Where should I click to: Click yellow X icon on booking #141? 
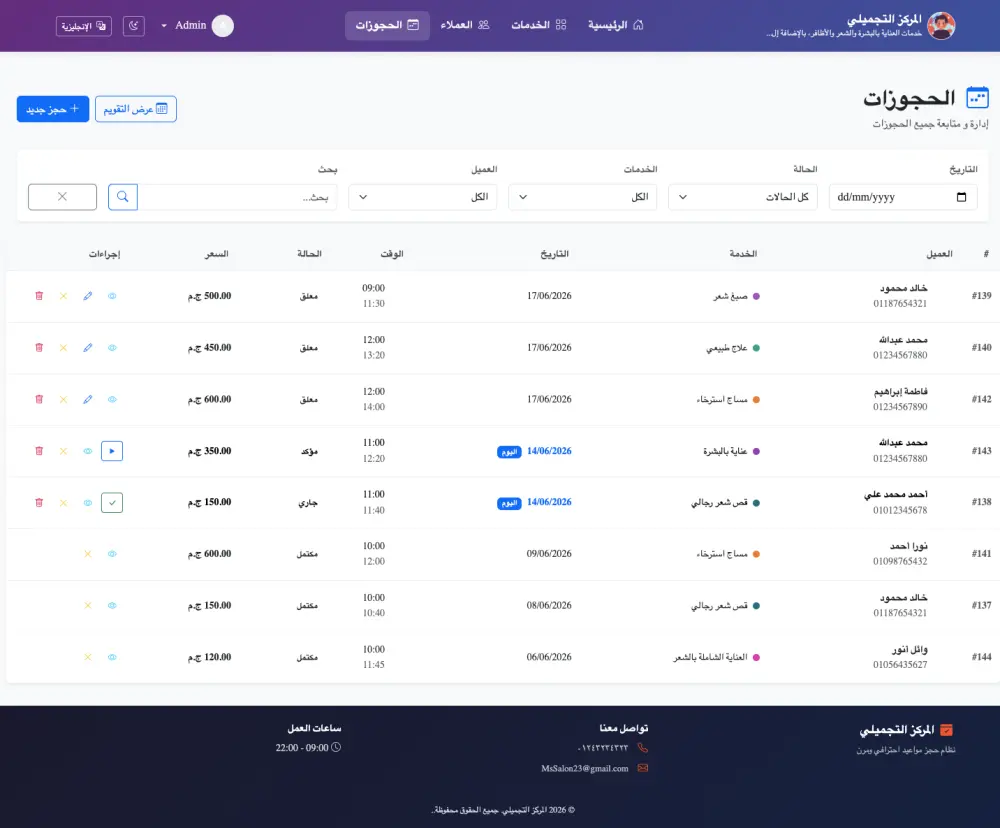(88, 554)
